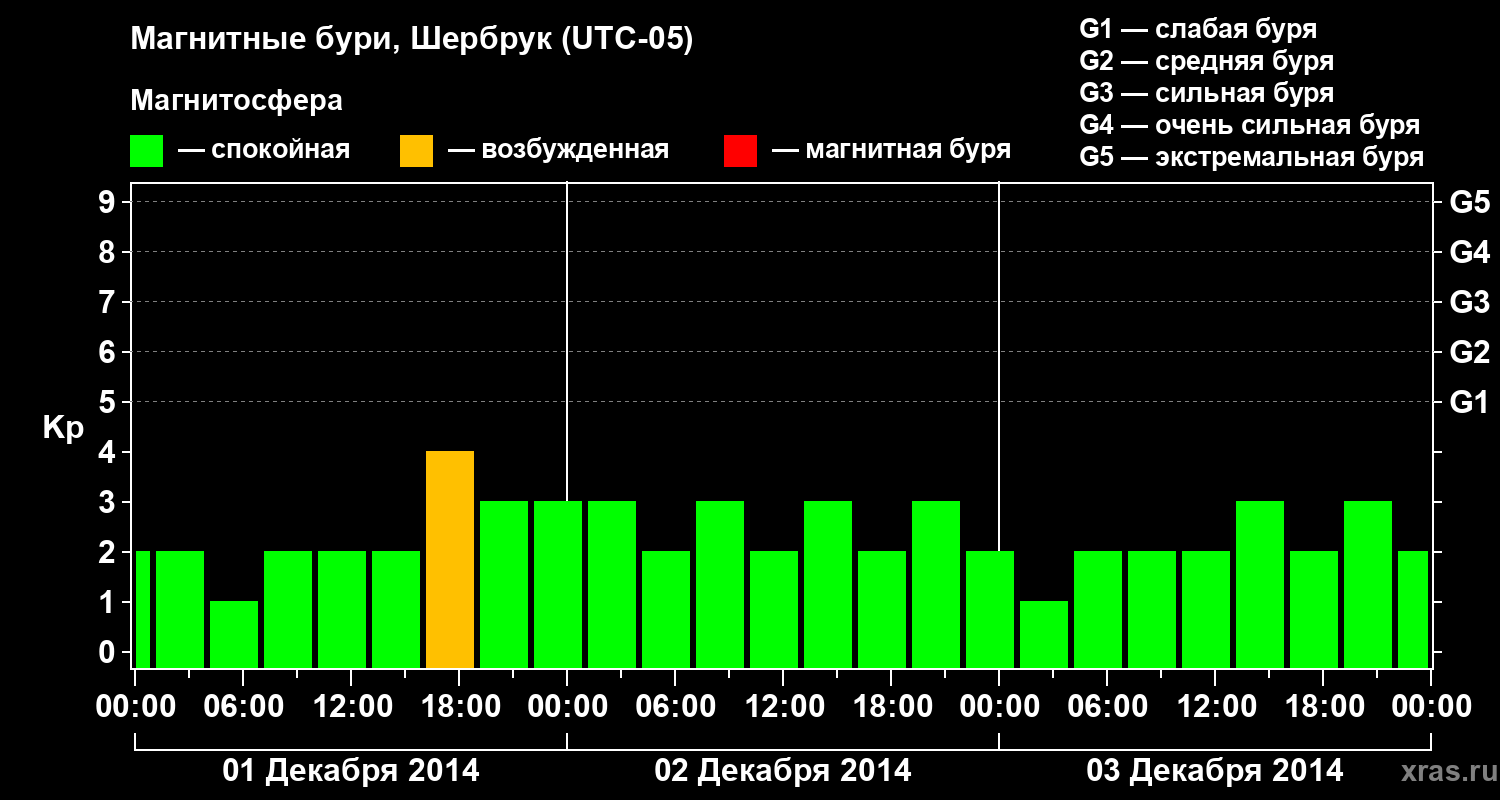Click '12:00' time label of 03 December
The height and width of the screenshot is (800, 1500).
[1216, 707]
